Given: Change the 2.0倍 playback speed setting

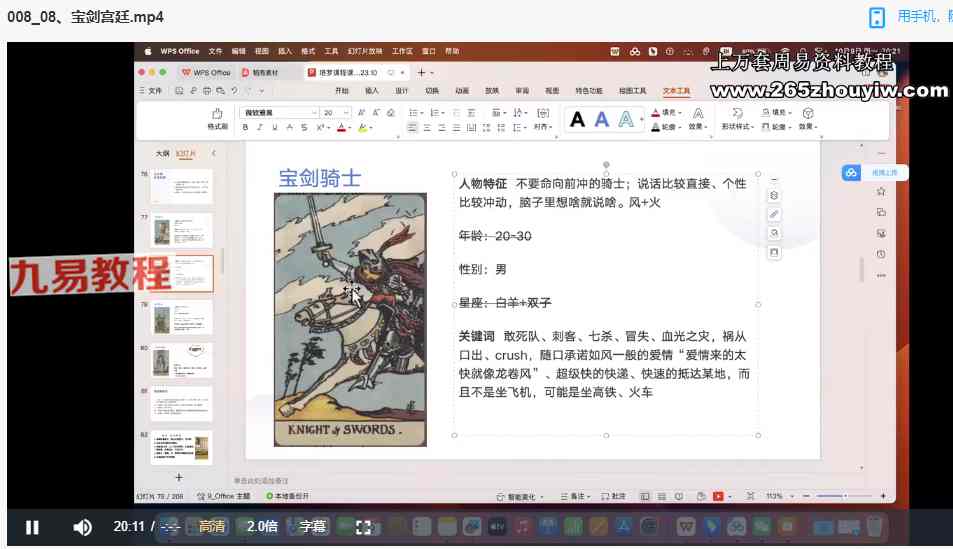Looking at the screenshot, I should point(262,527).
